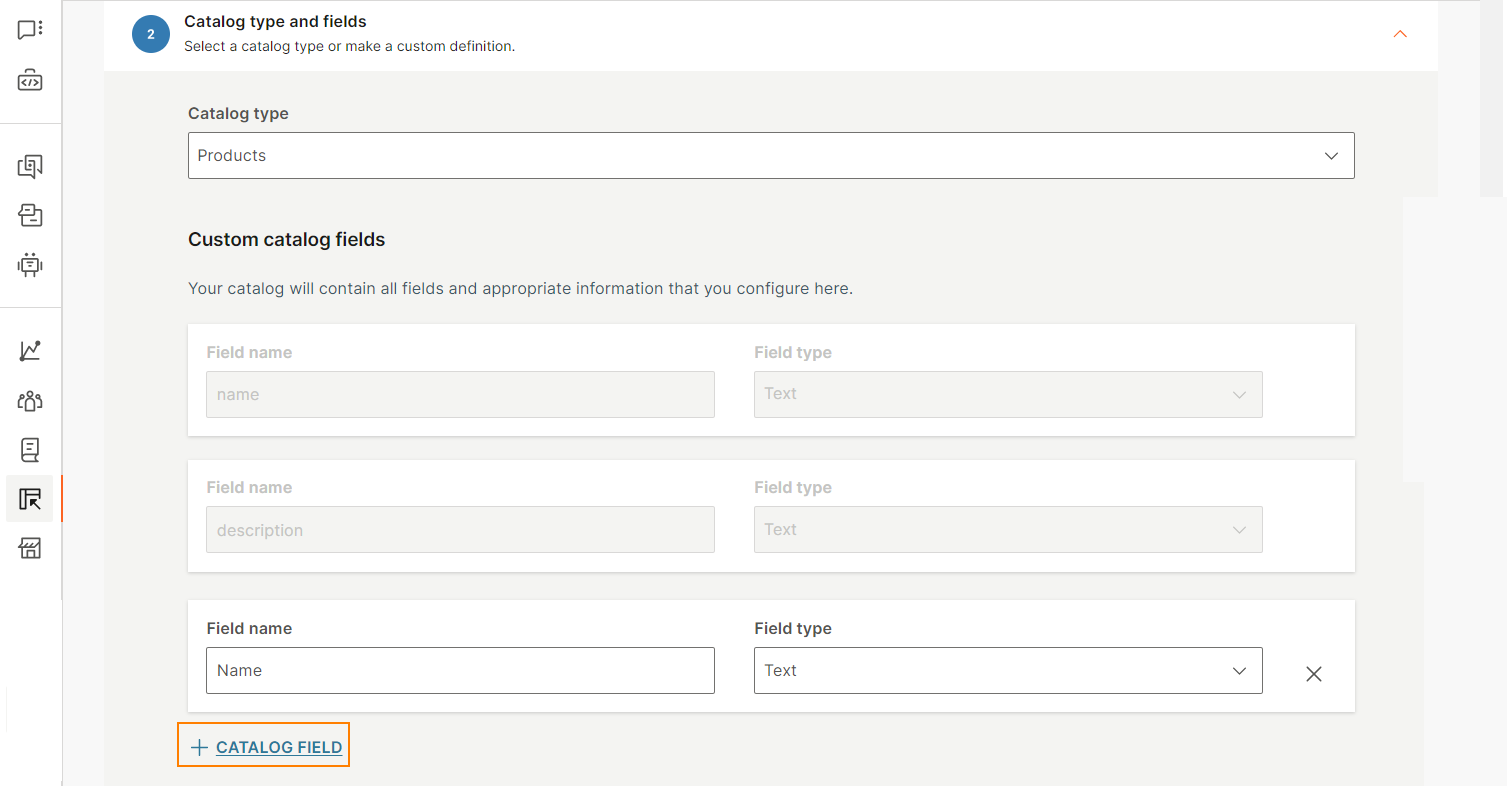Click step 2 circle badge
Screen dimensions: 1507x786
coord(150,33)
